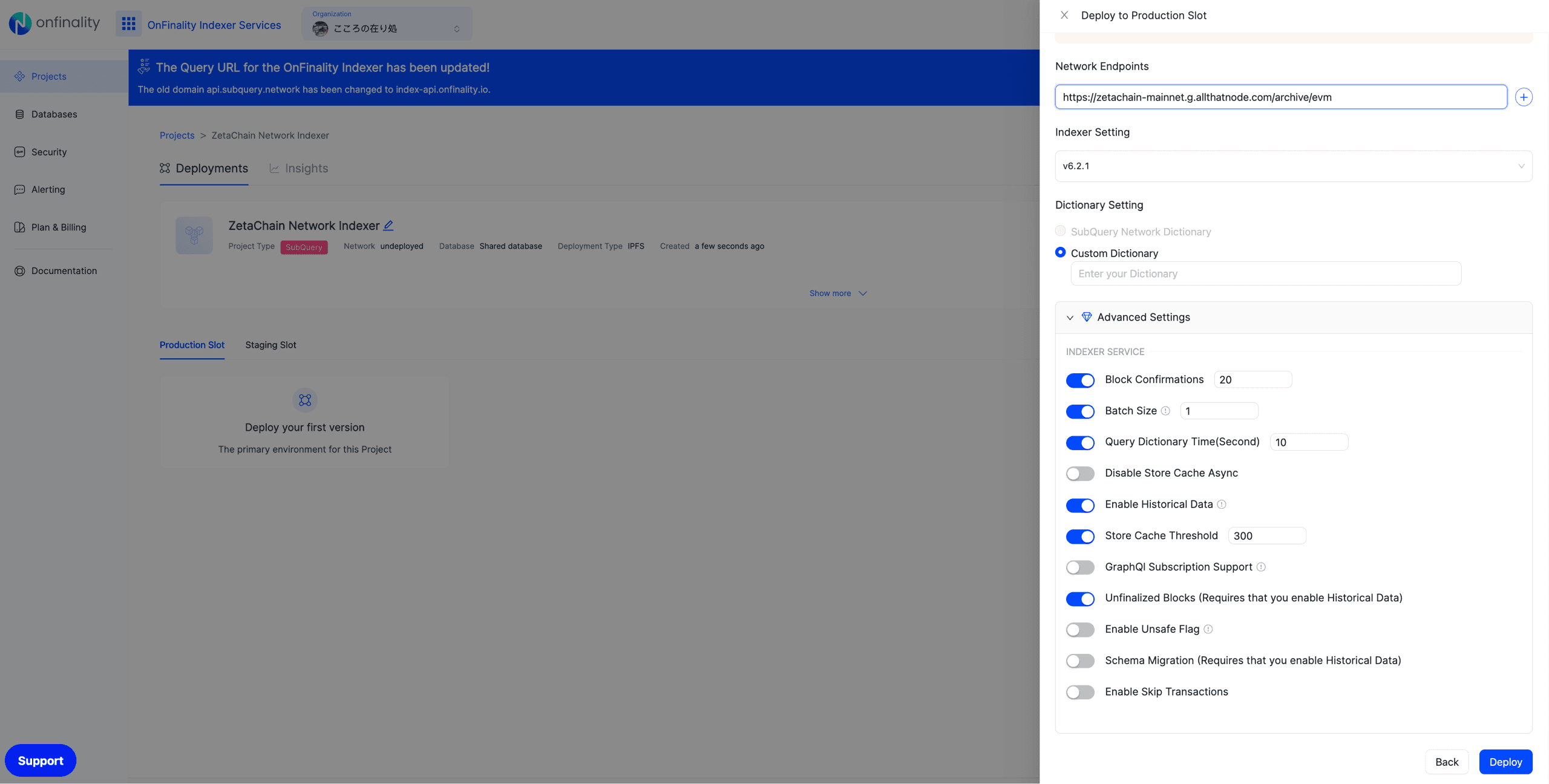Enable GraphQL Subscription Support

(x=1080, y=567)
